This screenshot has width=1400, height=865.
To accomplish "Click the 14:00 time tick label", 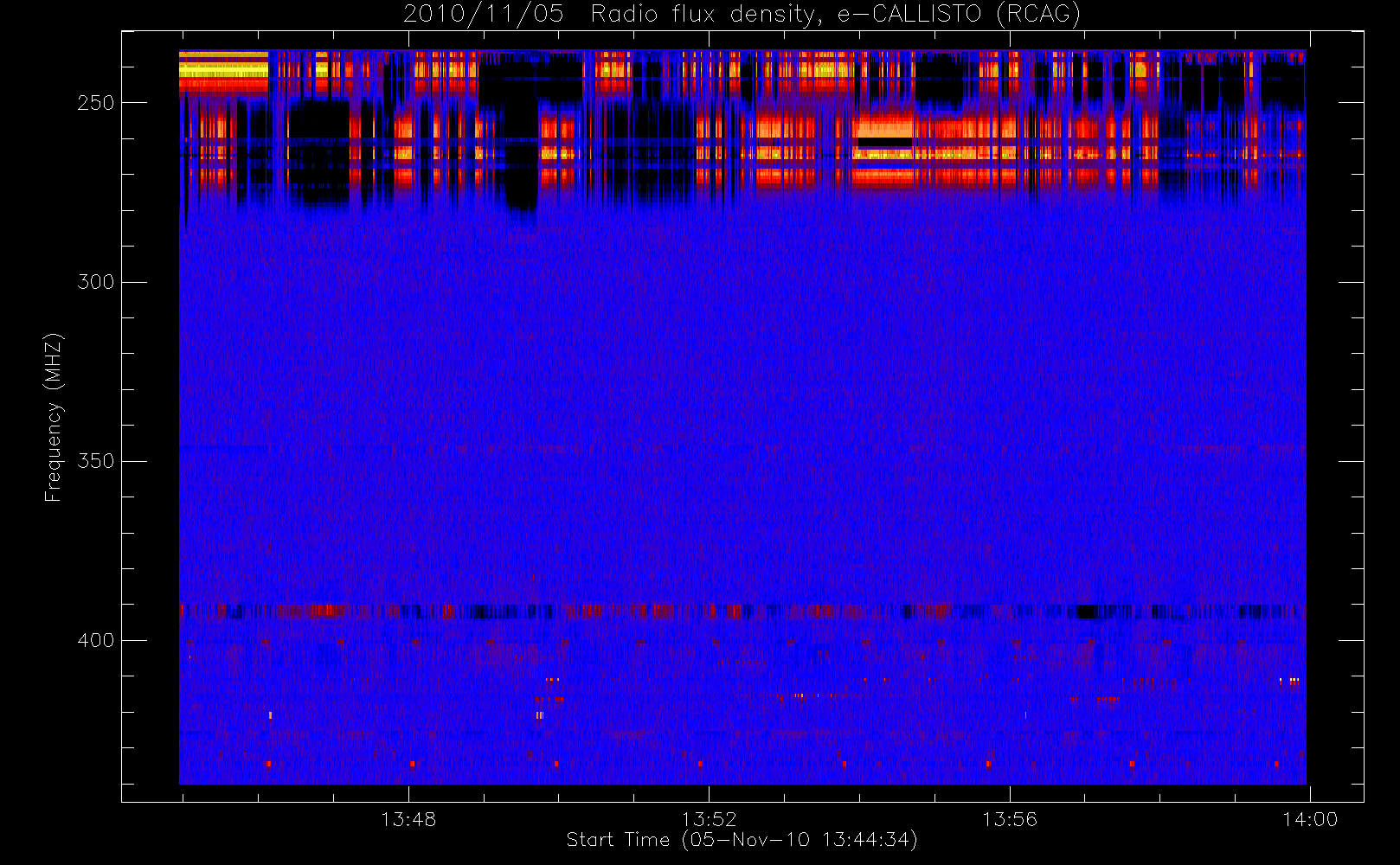I will (x=1310, y=819).
